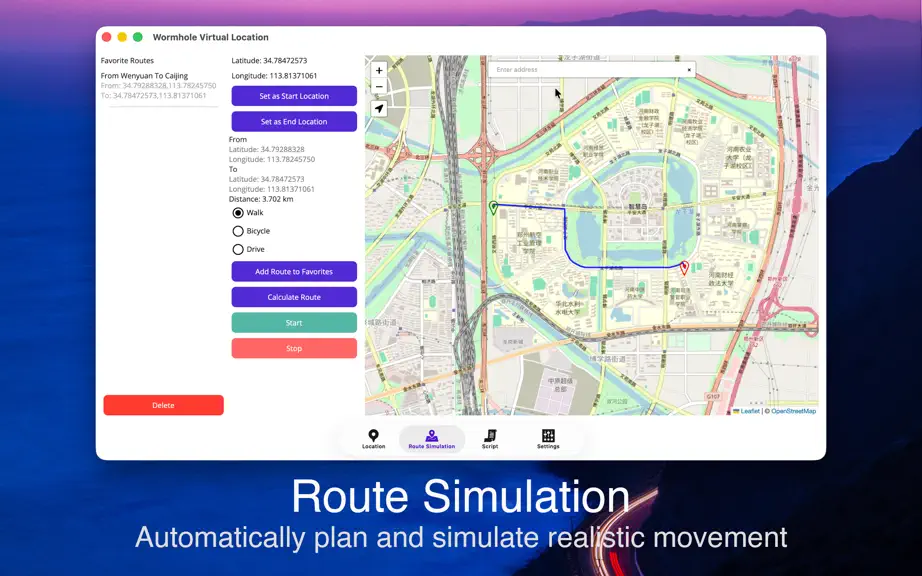Minimize the window using the yellow button
The width and height of the screenshot is (922, 576).
click(x=122, y=37)
